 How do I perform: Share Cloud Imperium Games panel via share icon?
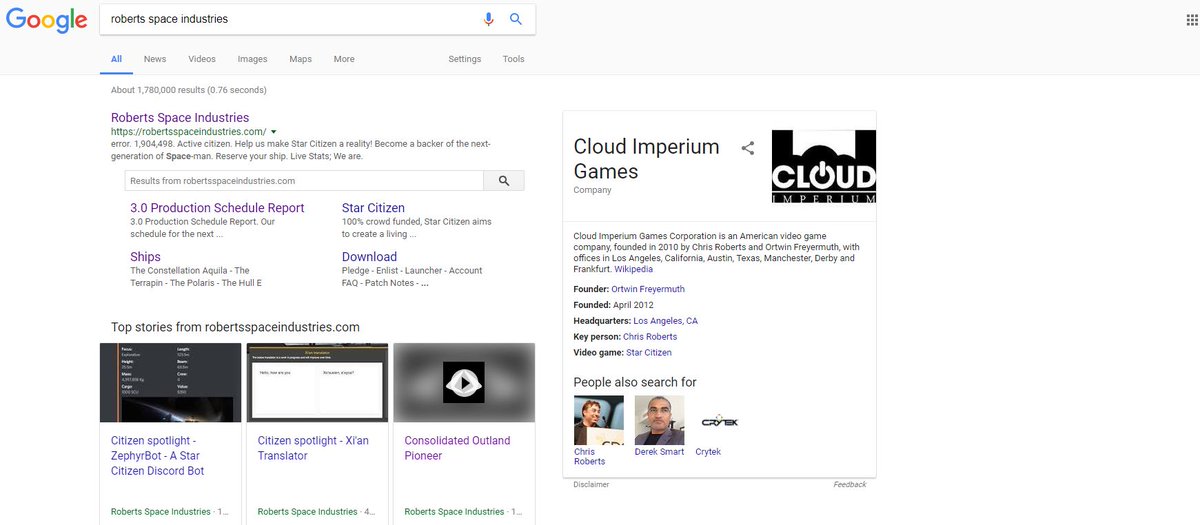(x=747, y=148)
